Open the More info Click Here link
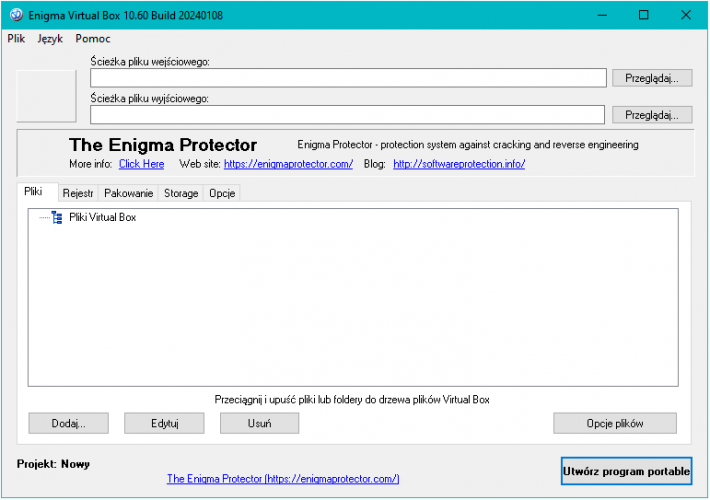Image resolution: width=710 pixels, height=500 pixels. [141, 164]
